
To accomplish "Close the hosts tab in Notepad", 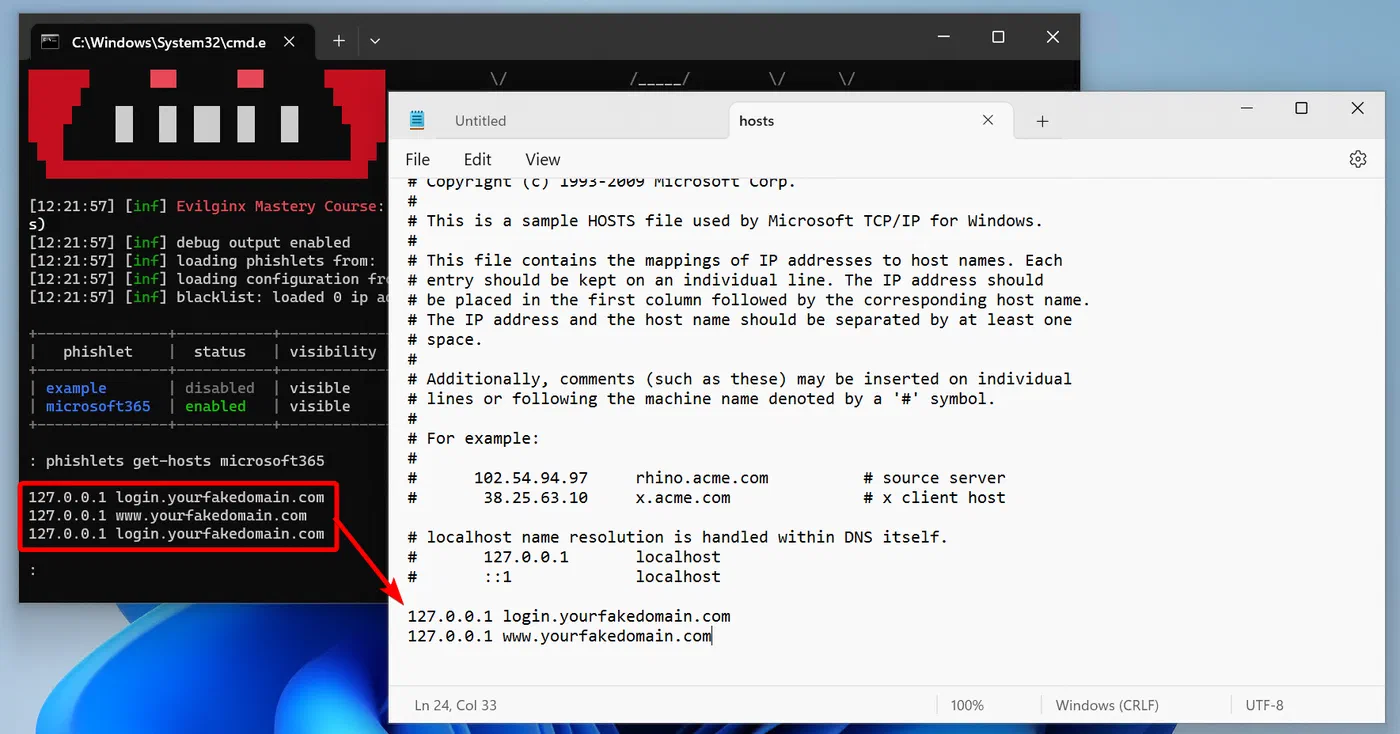I will pos(988,120).
